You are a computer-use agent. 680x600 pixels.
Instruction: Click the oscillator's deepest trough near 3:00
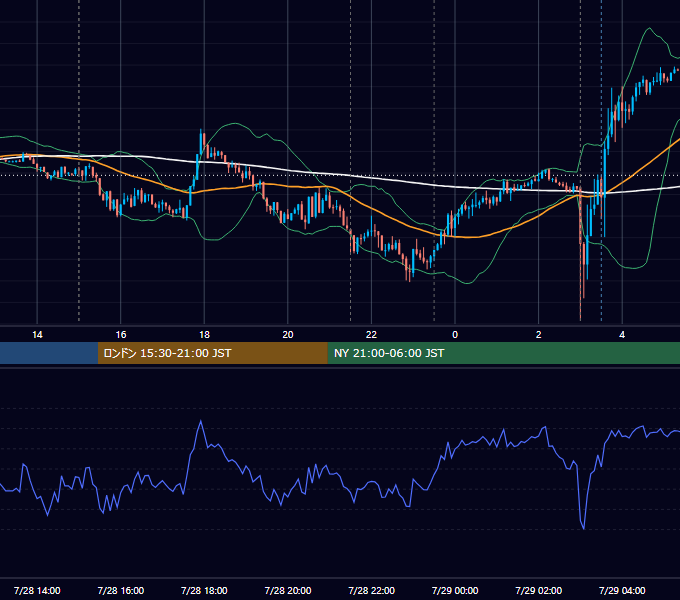pos(584,528)
